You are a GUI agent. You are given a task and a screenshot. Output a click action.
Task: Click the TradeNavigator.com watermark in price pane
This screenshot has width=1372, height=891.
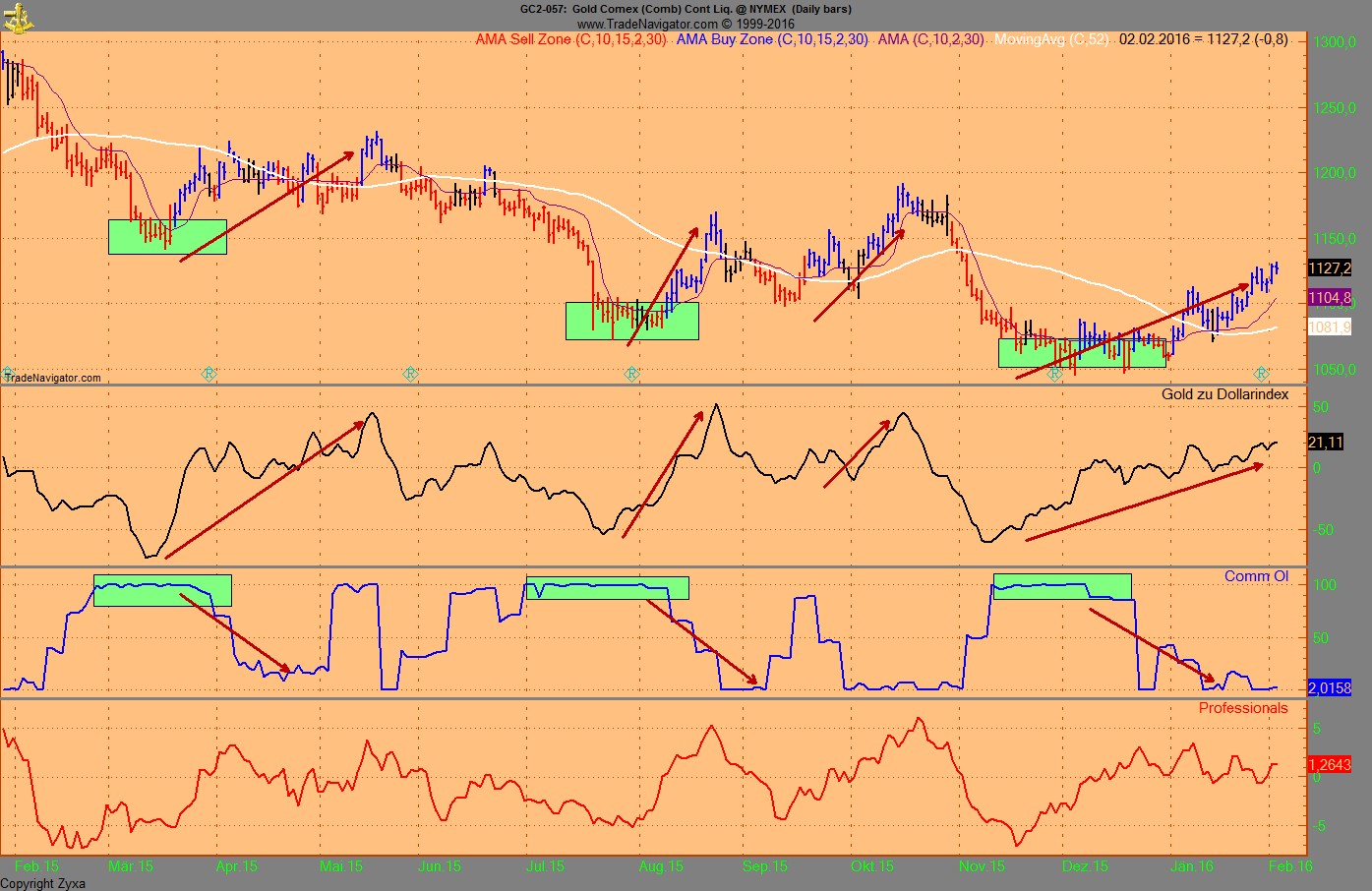click(x=54, y=378)
